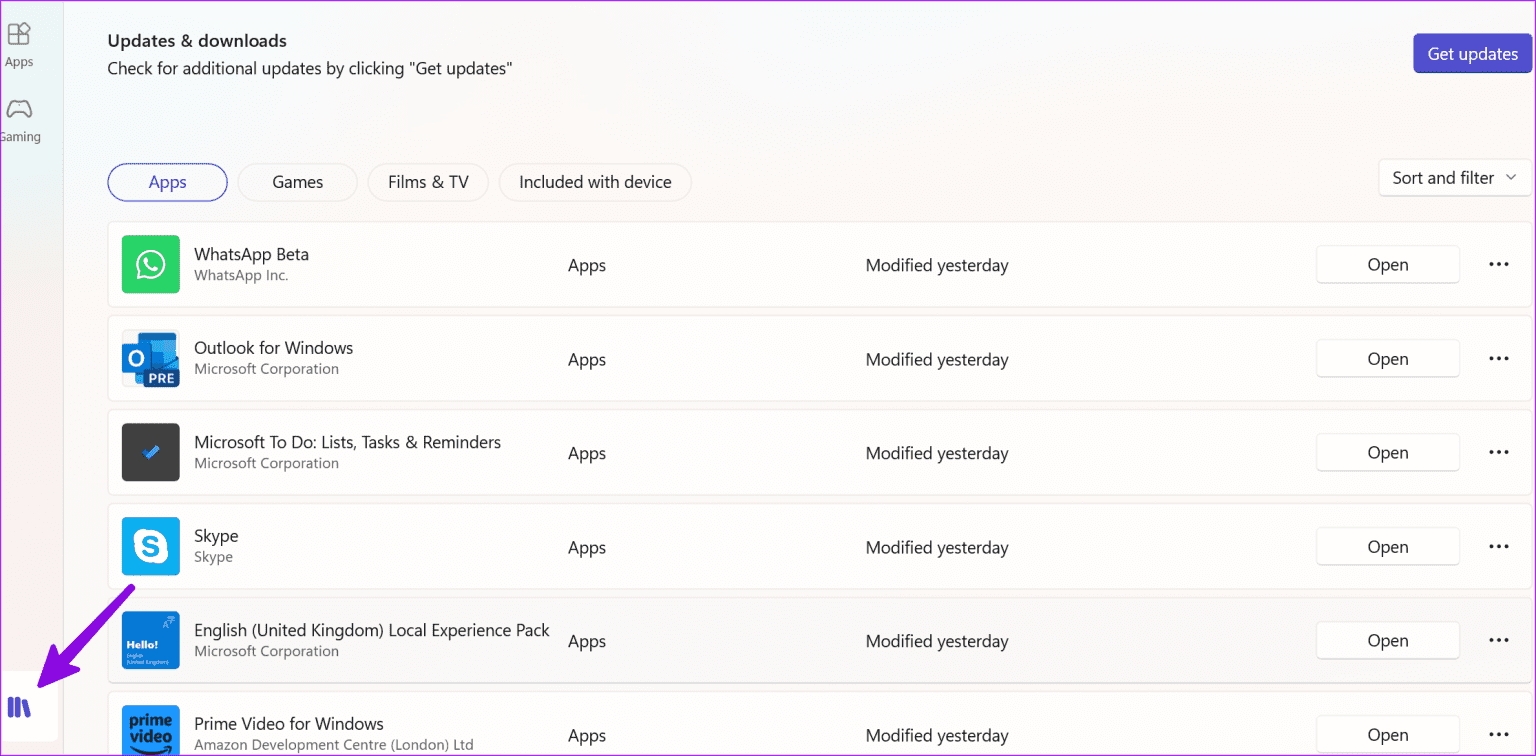Click the Microsoft To Do app icon

(x=151, y=453)
